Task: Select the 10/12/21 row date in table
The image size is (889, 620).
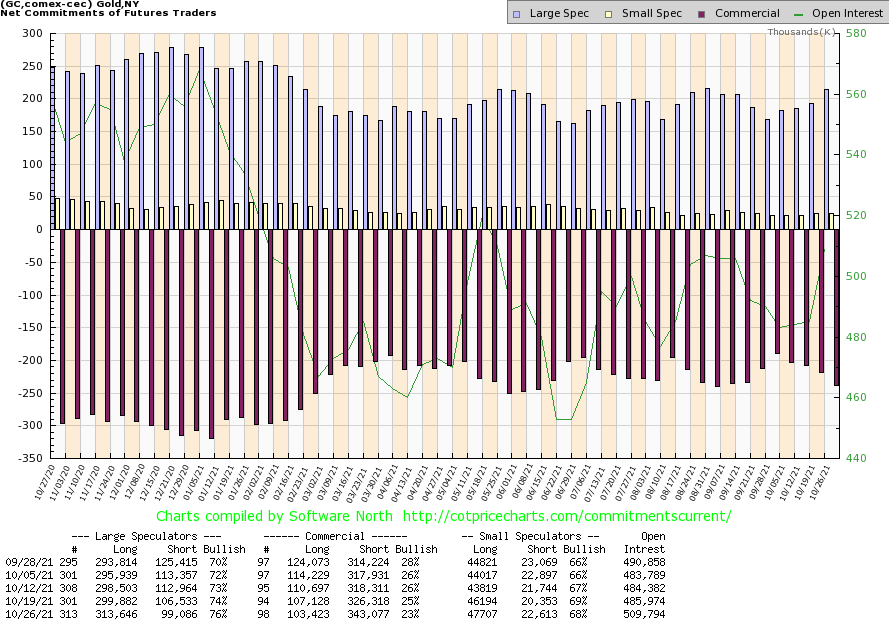Action: click(x=26, y=588)
